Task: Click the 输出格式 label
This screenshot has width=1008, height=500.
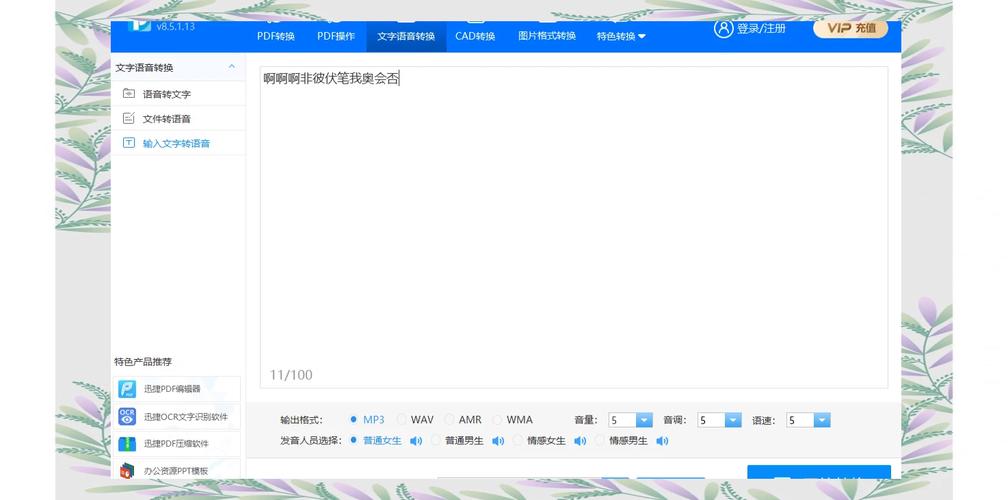Action: [x=302, y=420]
